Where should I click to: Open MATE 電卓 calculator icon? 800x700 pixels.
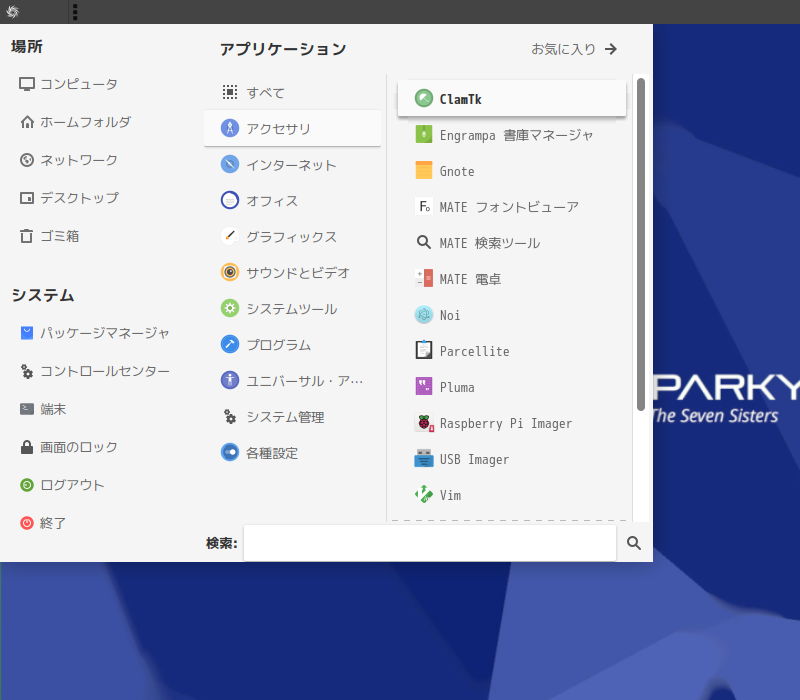coord(423,279)
